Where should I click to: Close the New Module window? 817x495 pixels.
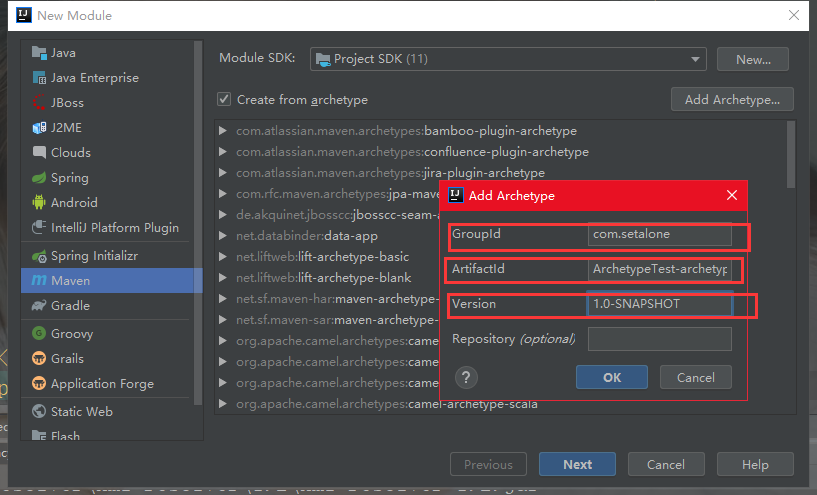pyautogui.click(x=794, y=15)
